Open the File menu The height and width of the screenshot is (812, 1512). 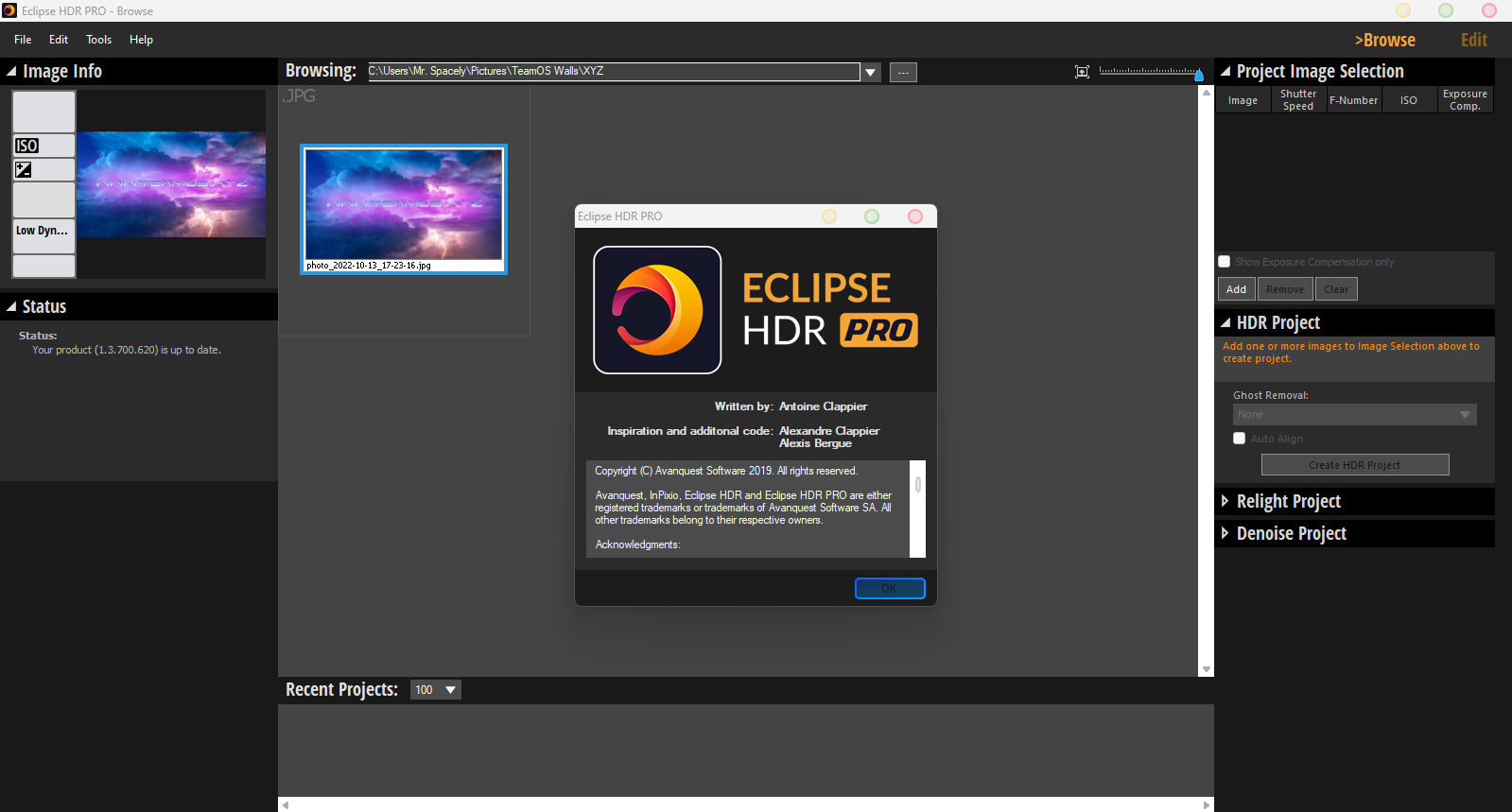click(23, 40)
